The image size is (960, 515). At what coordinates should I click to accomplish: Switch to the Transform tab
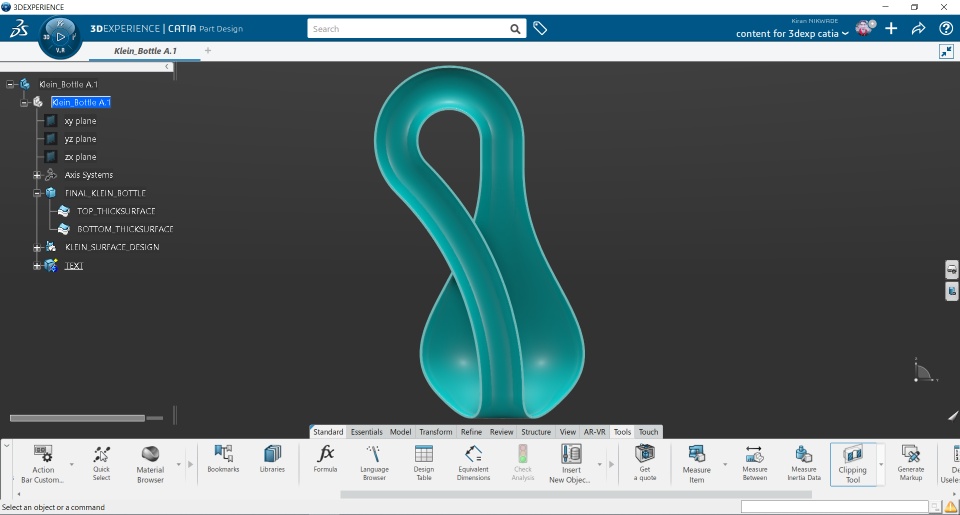coord(435,432)
